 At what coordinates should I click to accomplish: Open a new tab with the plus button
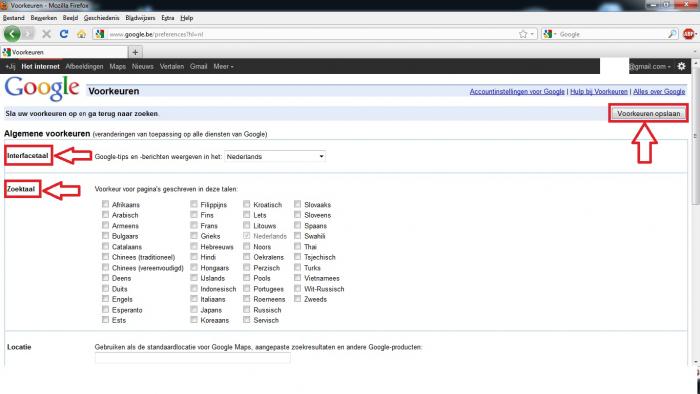click(135, 52)
